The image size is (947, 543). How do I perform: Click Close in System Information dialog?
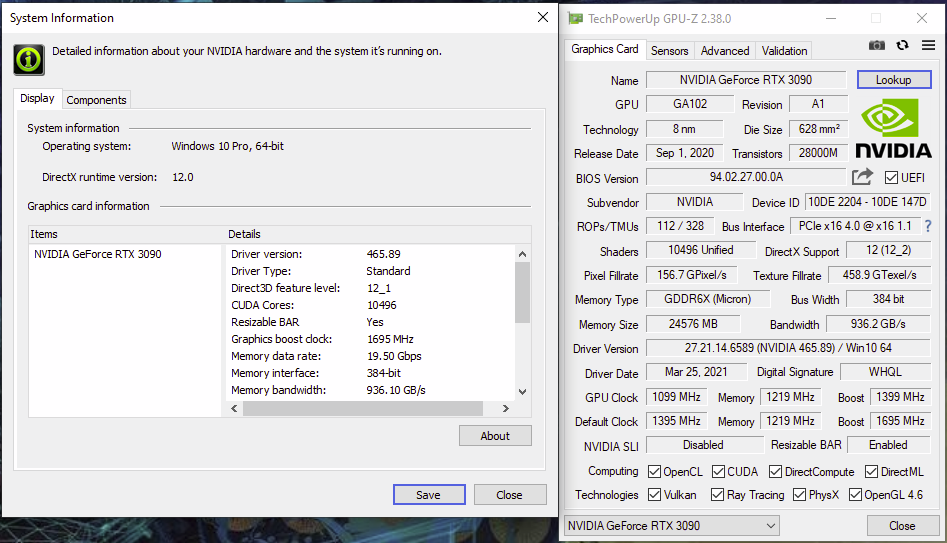[x=510, y=495]
